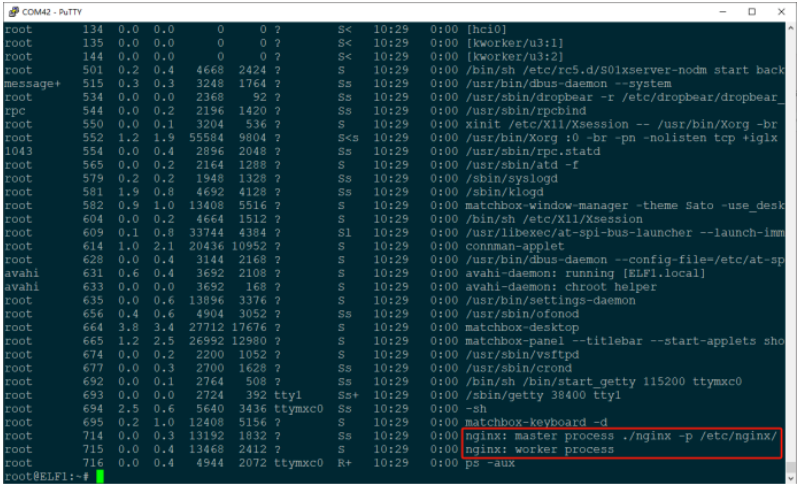Click the "/usr/sbin/crond" command
This screenshot has height=487, width=802.
[519, 368]
